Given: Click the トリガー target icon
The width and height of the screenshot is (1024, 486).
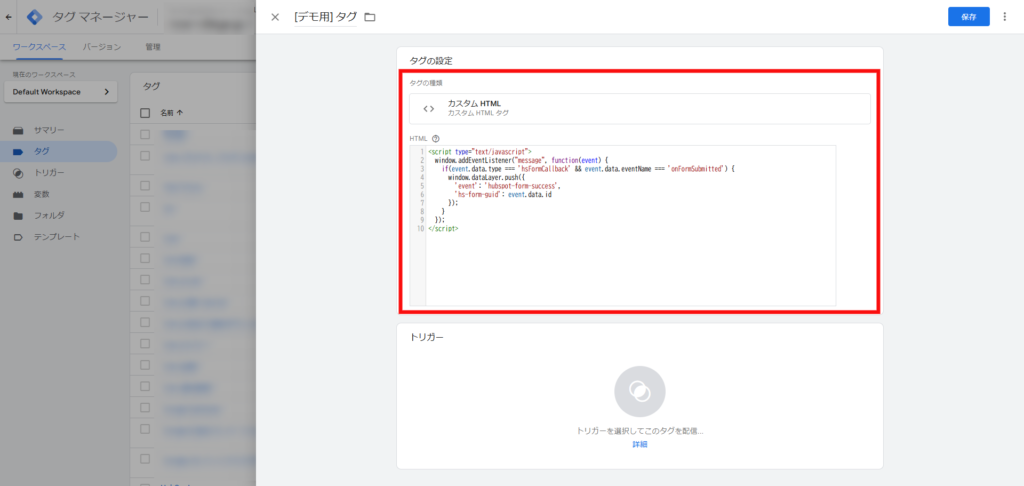Looking at the screenshot, I should click(18, 173).
